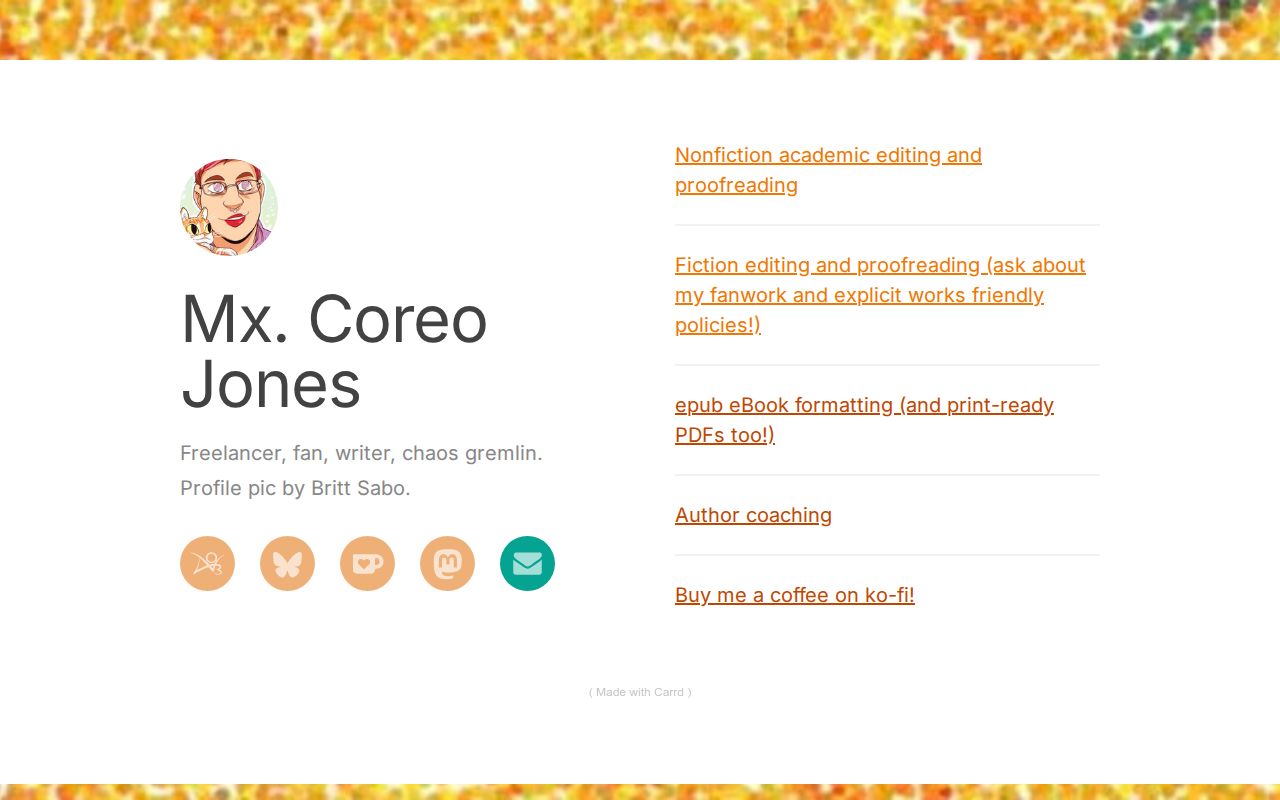Click the Bluesky butterfly icon
Screen dimensions: 1280x800
287,564
